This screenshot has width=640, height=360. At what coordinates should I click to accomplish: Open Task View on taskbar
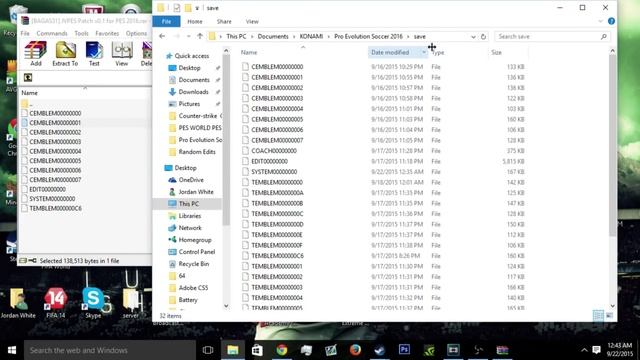point(208,350)
